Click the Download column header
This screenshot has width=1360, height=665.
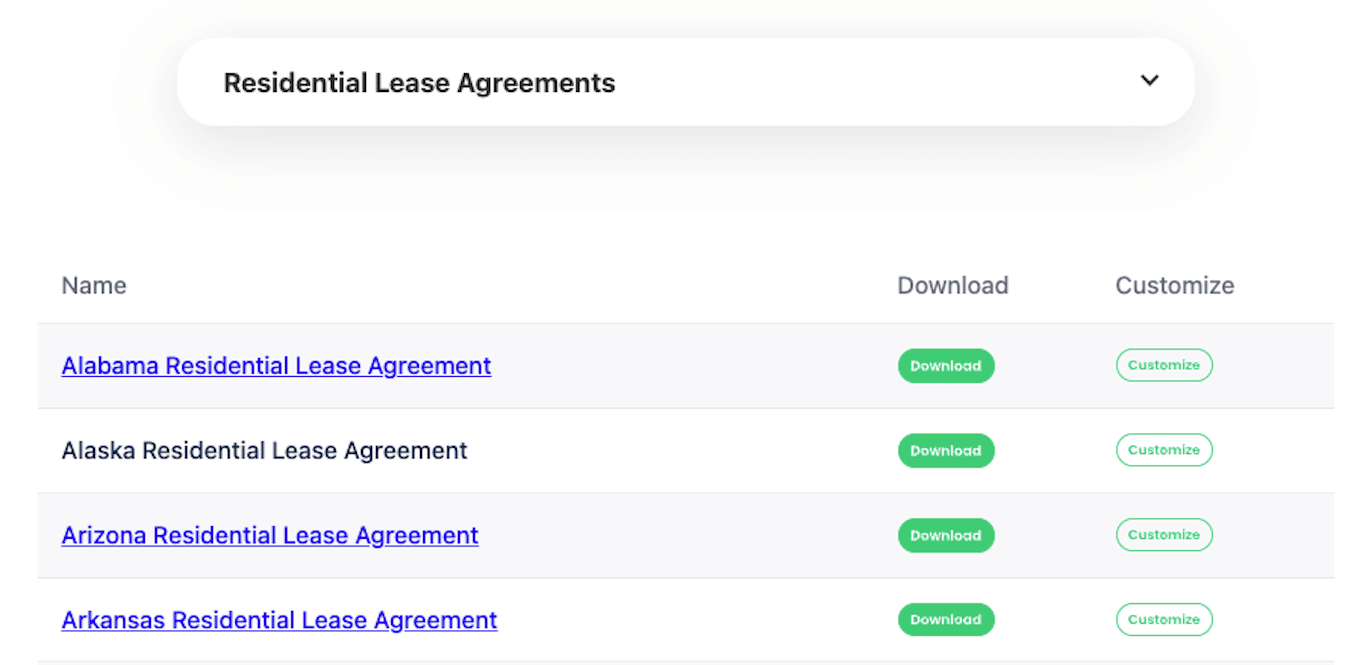(952, 286)
